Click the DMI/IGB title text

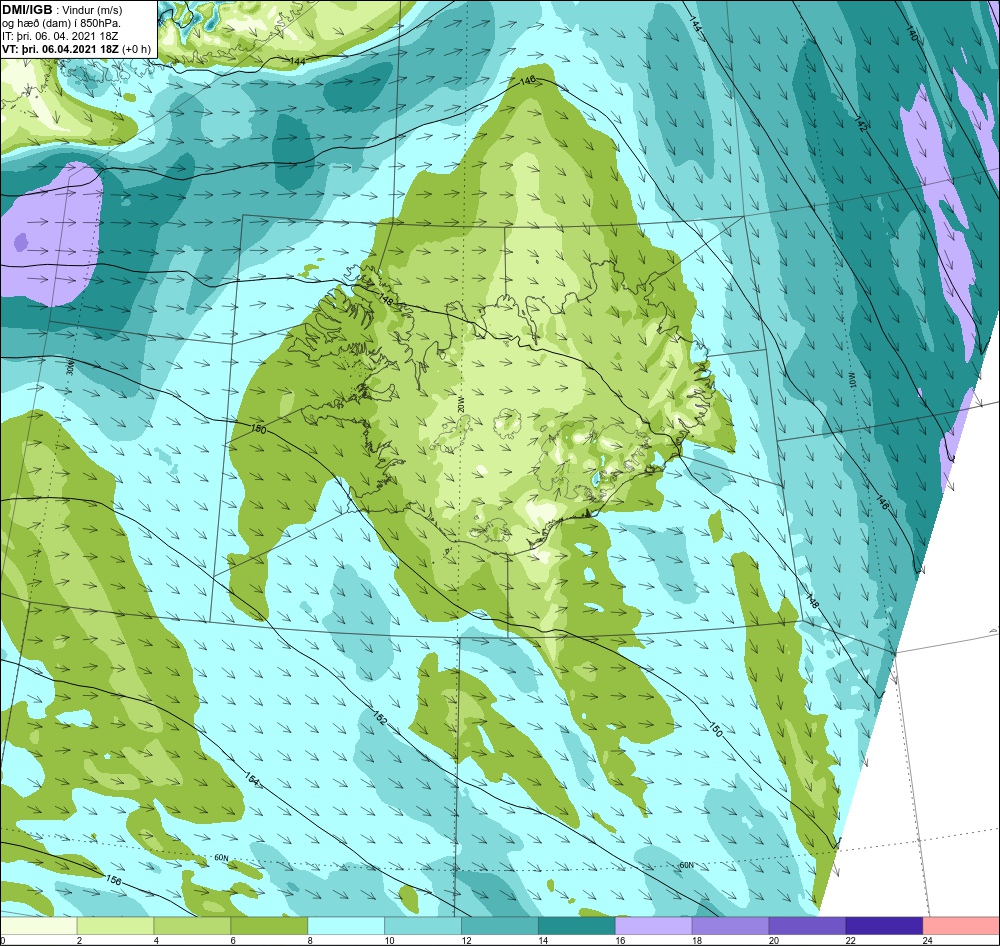(27, 10)
